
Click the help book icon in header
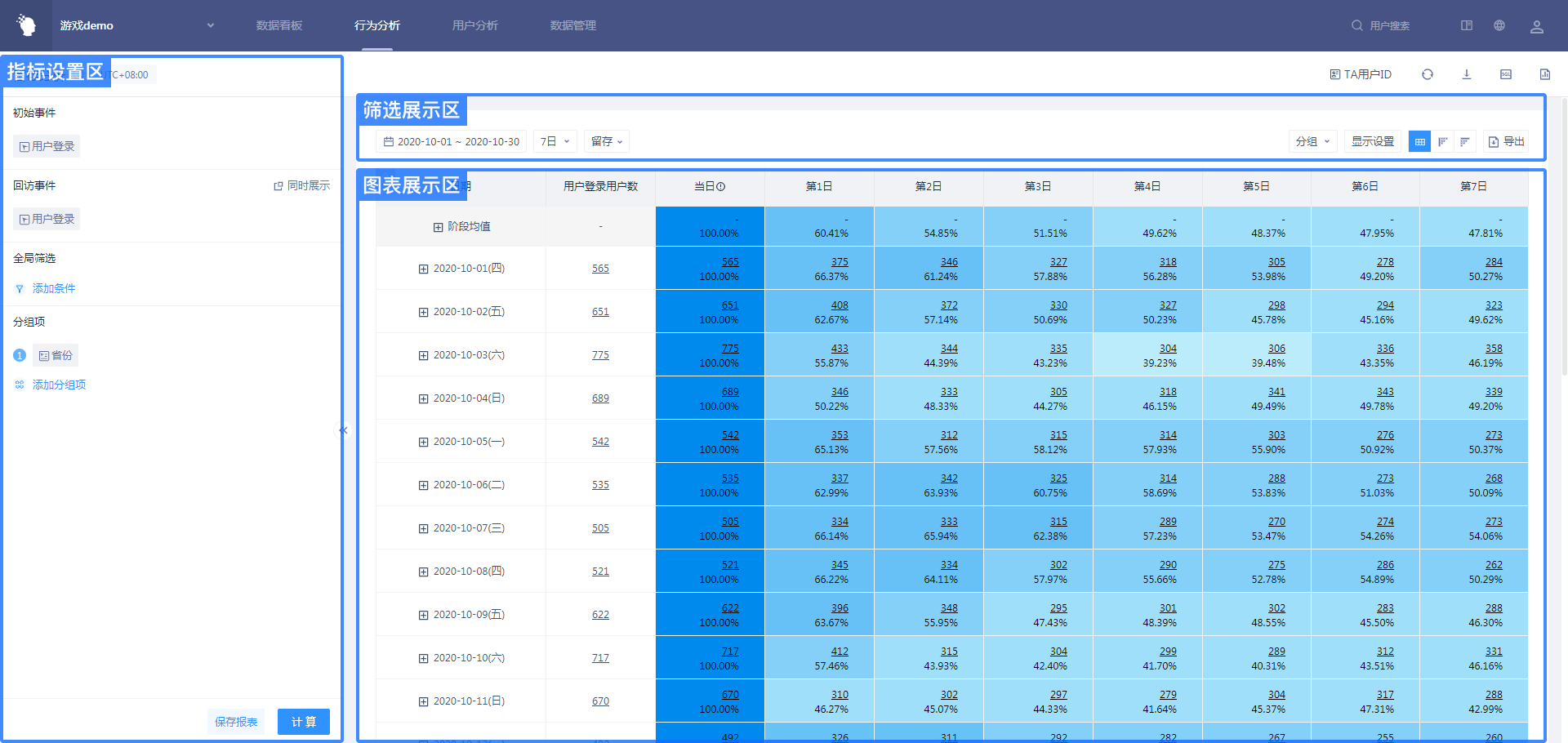(x=1466, y=25)
